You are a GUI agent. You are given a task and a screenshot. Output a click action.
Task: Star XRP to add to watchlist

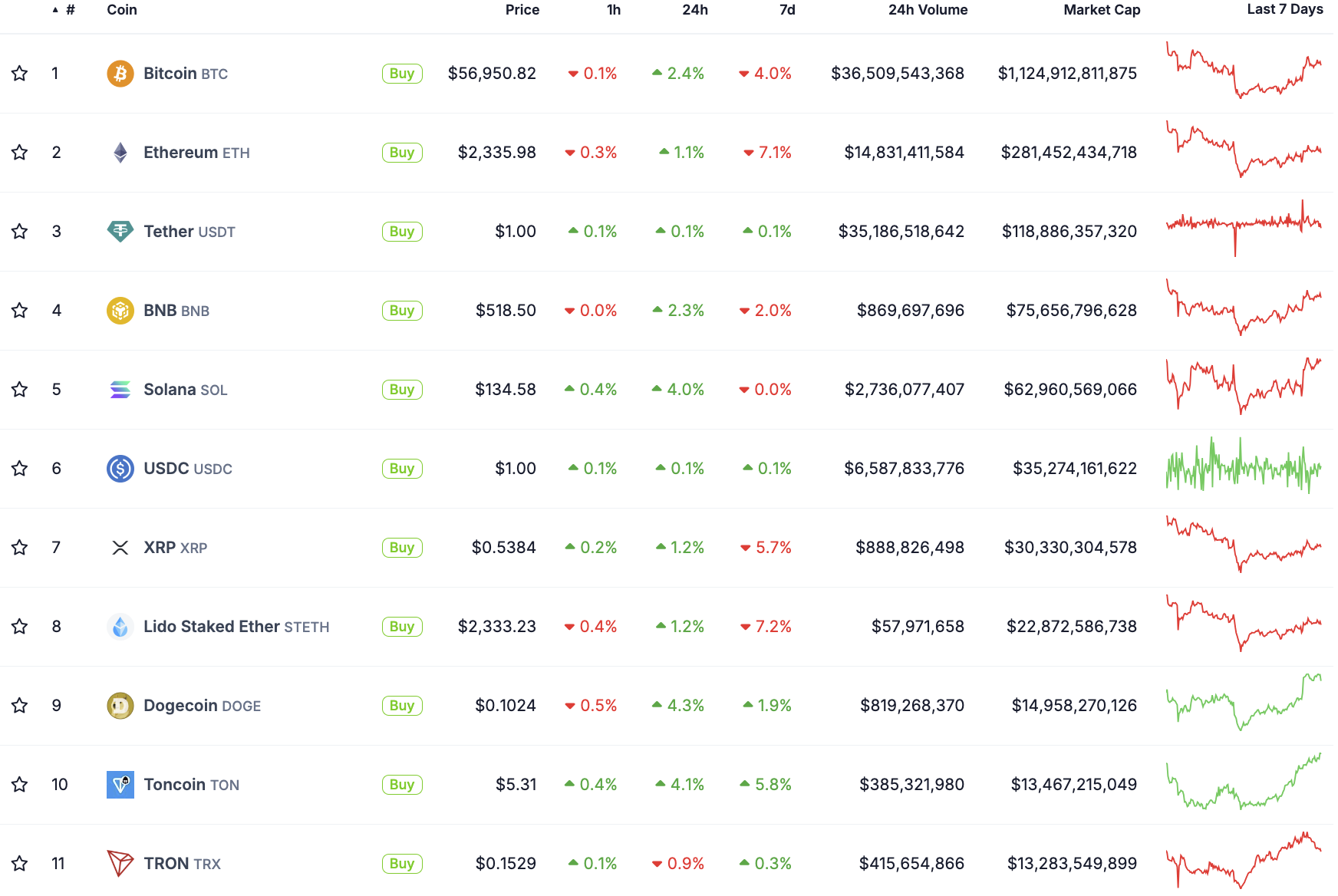20,548
